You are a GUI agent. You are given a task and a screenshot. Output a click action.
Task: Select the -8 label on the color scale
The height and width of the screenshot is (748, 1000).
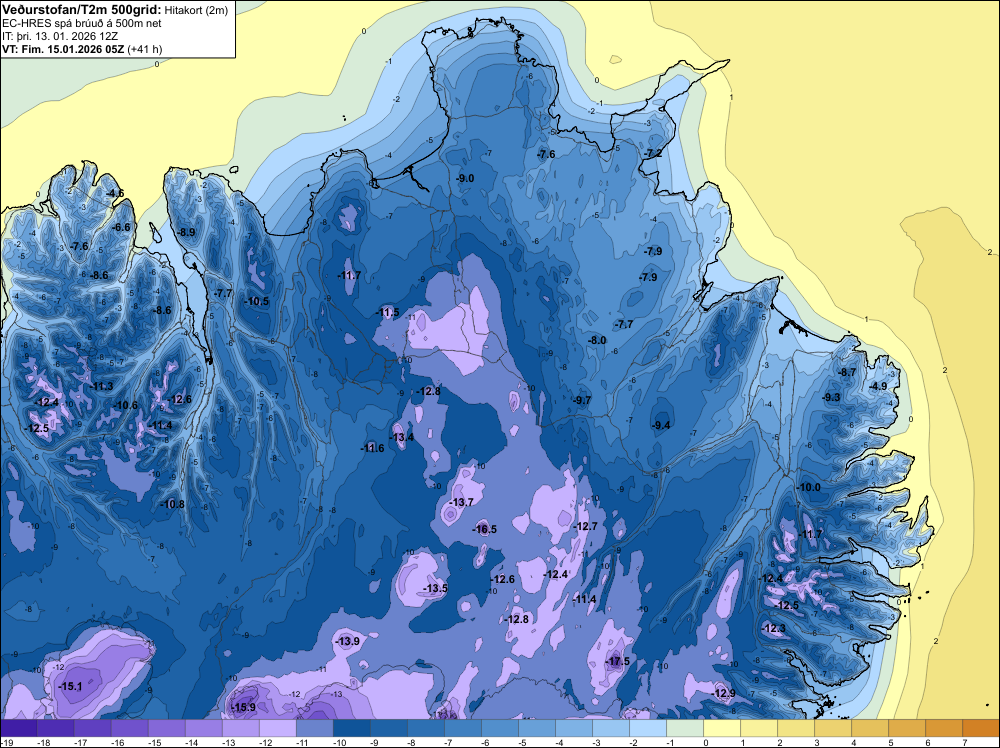point(413,743)
